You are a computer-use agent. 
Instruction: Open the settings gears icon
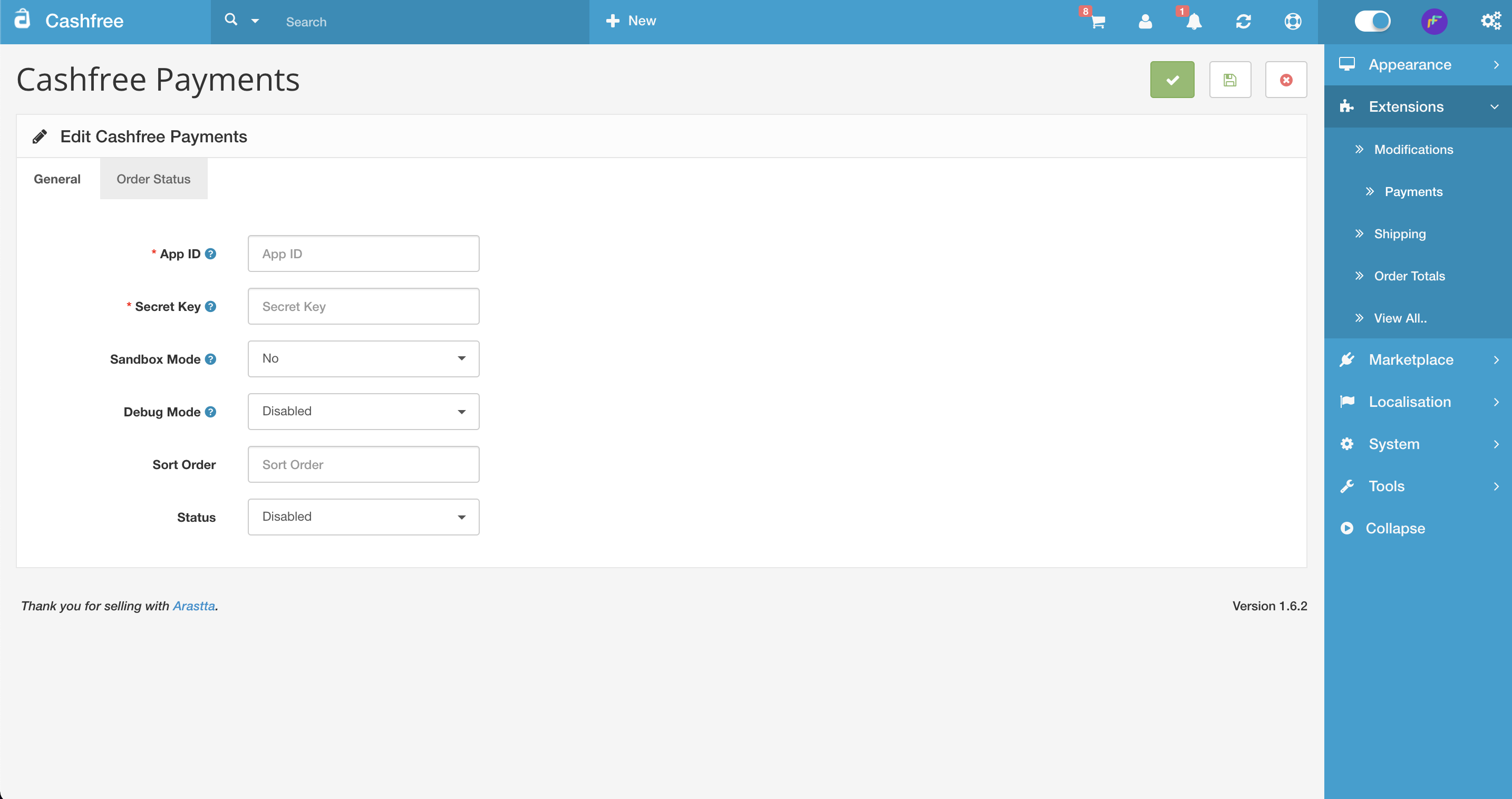click(x=1490, y=22)
